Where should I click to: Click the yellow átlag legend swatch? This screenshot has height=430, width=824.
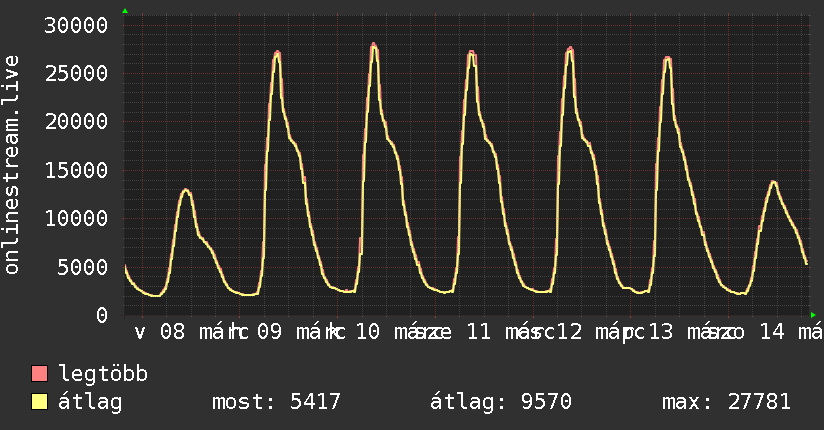pos(39,402)
